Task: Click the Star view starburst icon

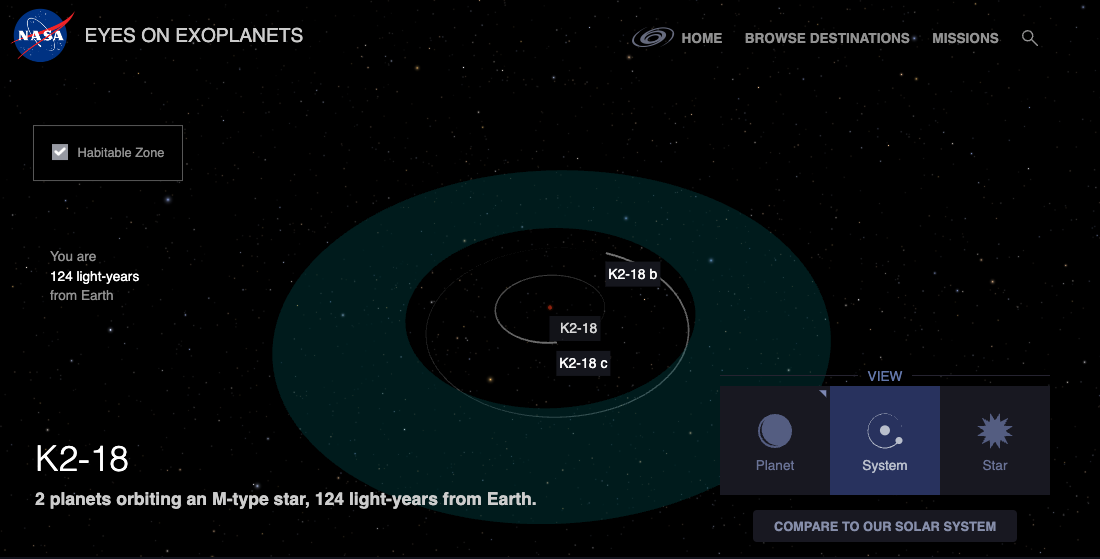Action: click(x=994, y=431)
